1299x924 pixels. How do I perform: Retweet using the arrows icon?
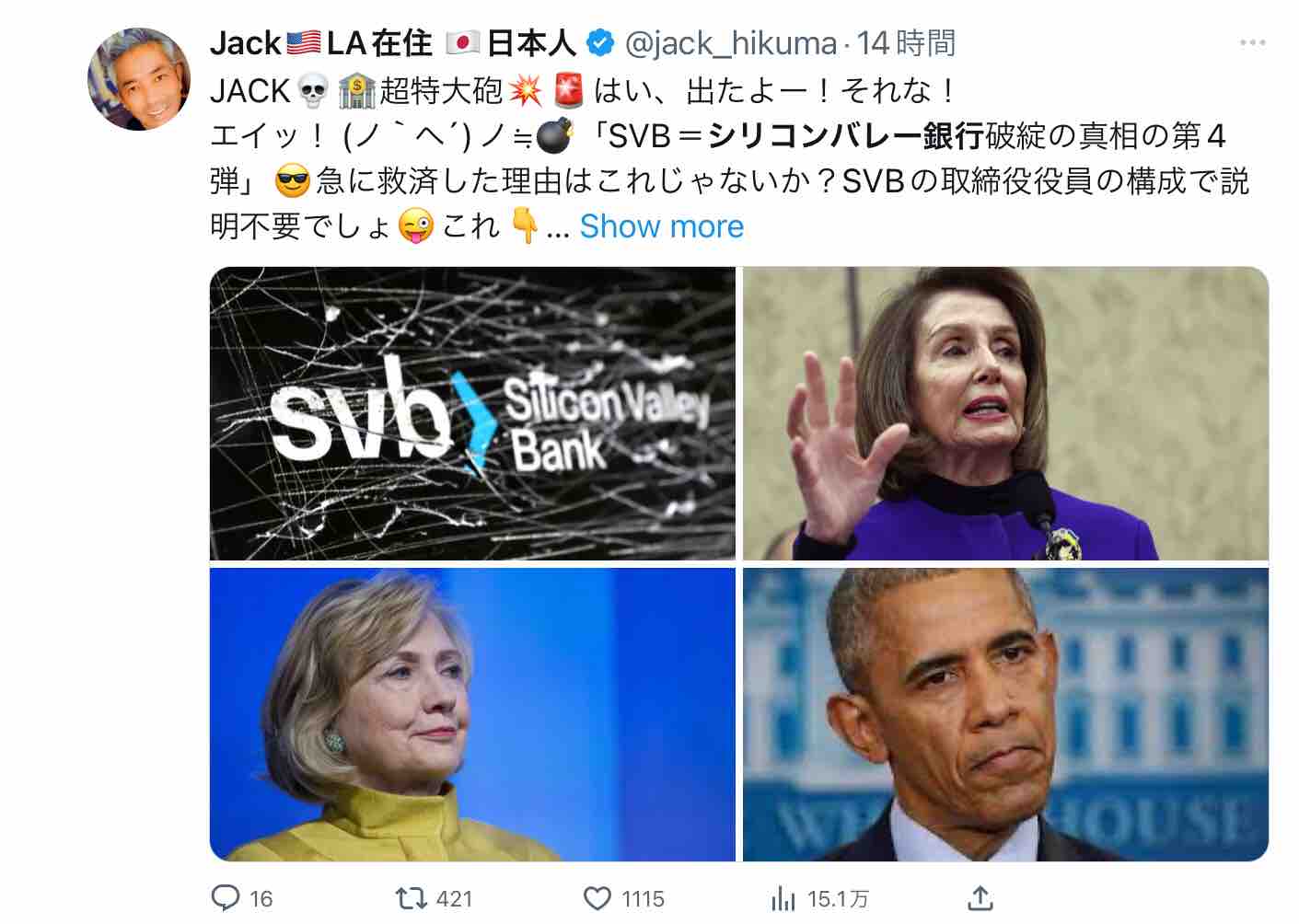click(x=408, y=898)
